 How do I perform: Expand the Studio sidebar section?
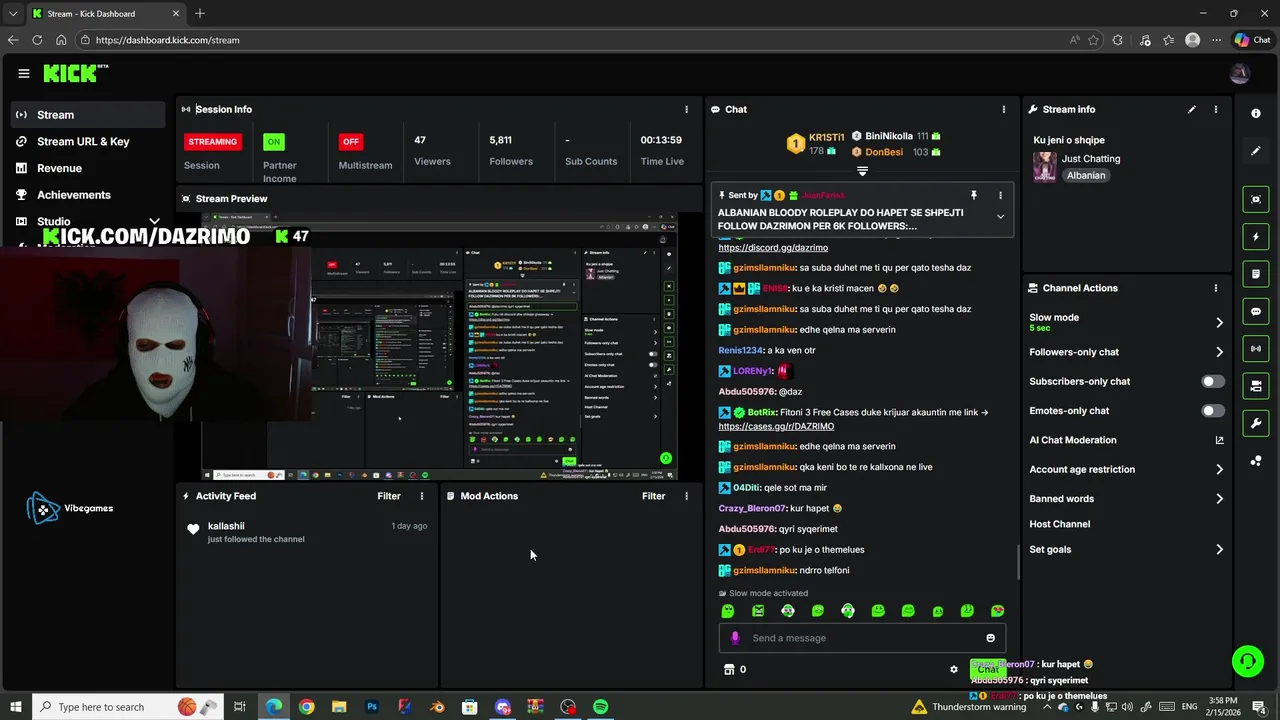(154, 221)
